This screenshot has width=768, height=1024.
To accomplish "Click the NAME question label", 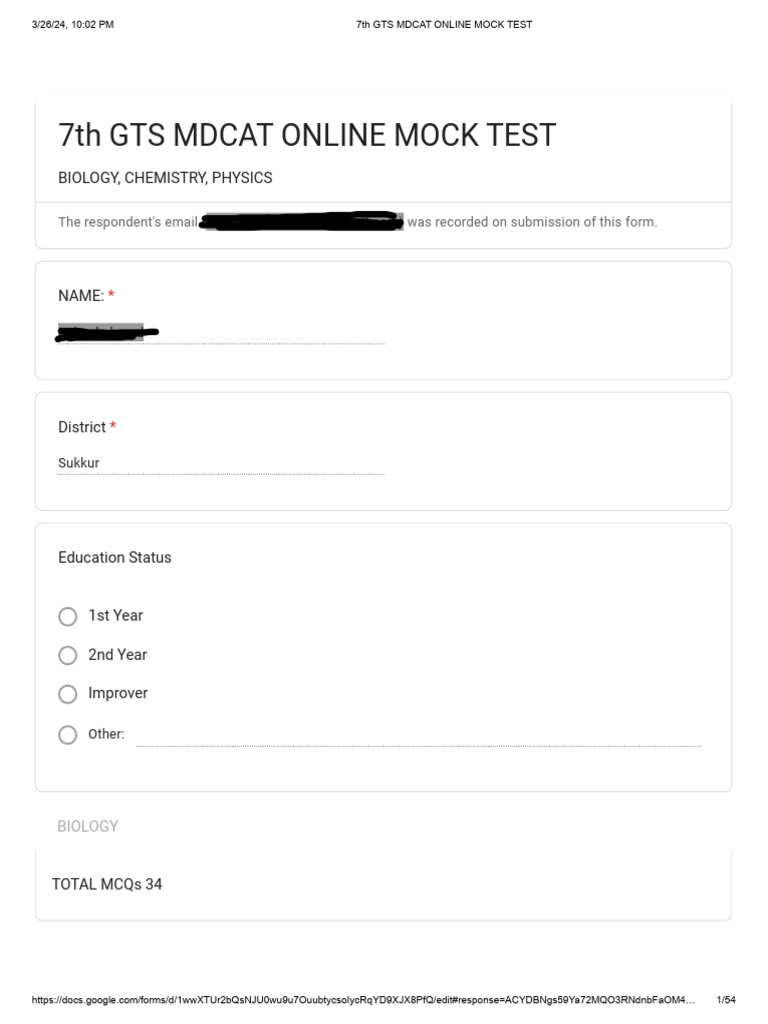I will coord(81,296).
